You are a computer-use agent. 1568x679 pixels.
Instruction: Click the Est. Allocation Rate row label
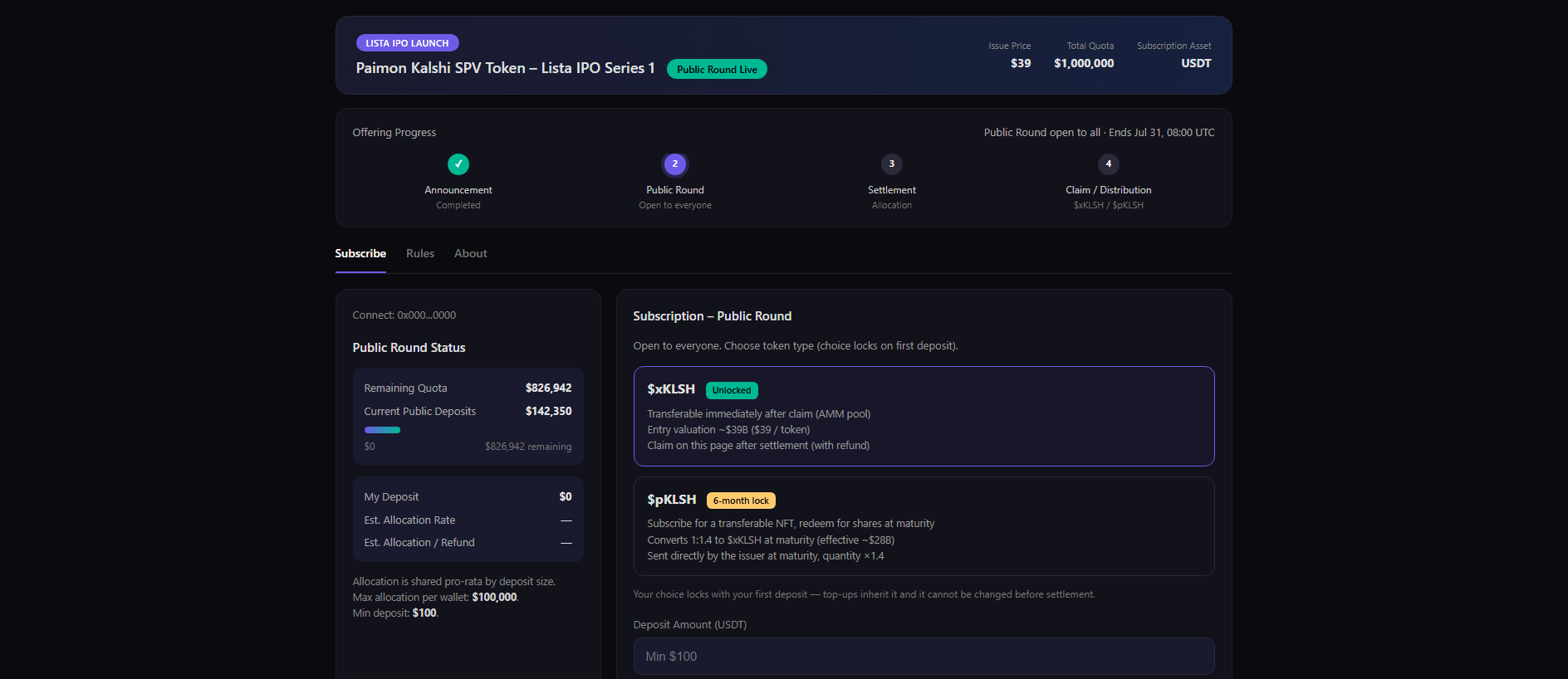point(409,520)
